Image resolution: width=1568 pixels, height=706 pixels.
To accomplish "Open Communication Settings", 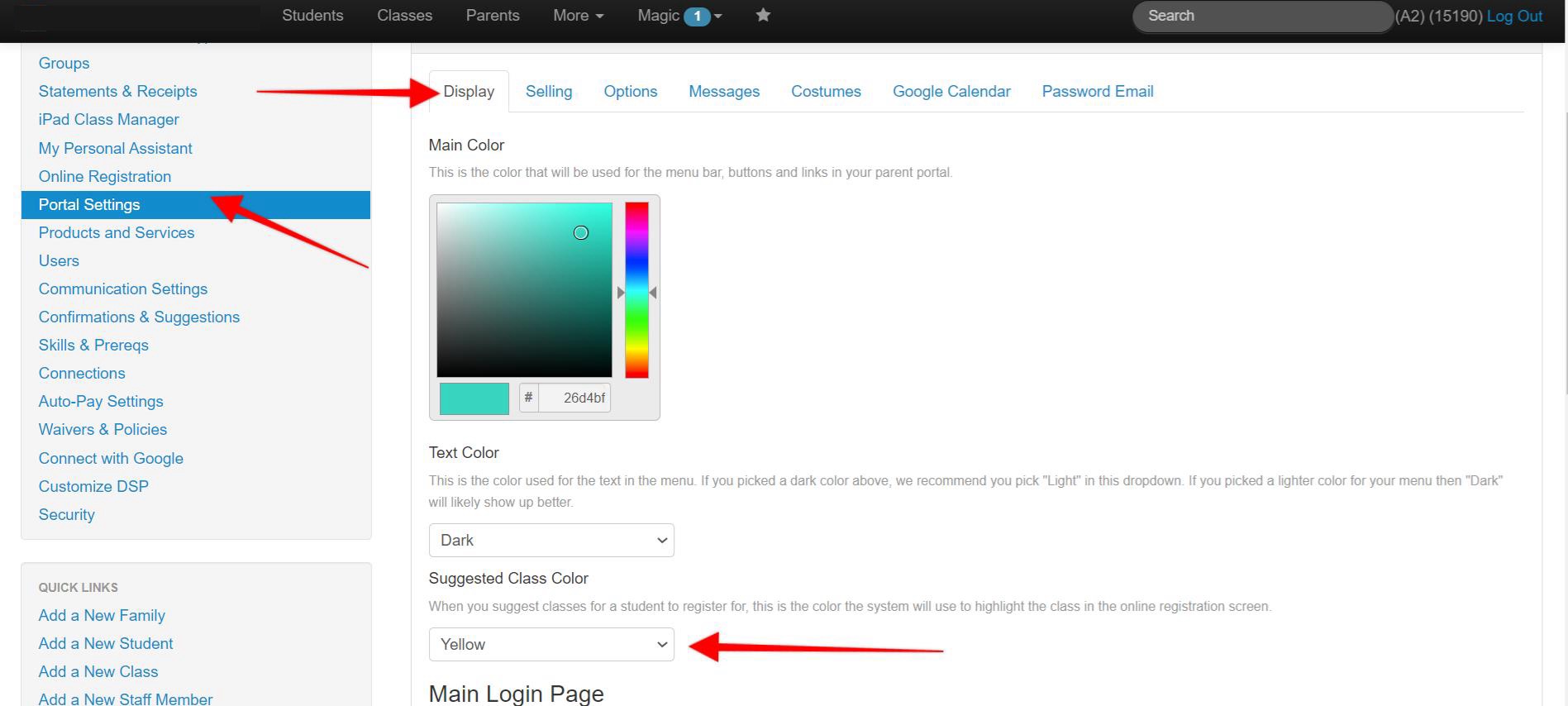I will point(123,289).
